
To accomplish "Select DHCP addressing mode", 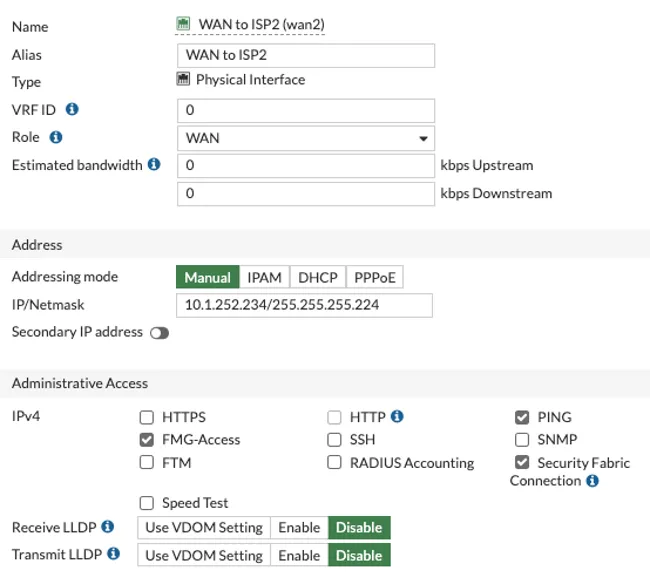I will (x=318, y=277).
